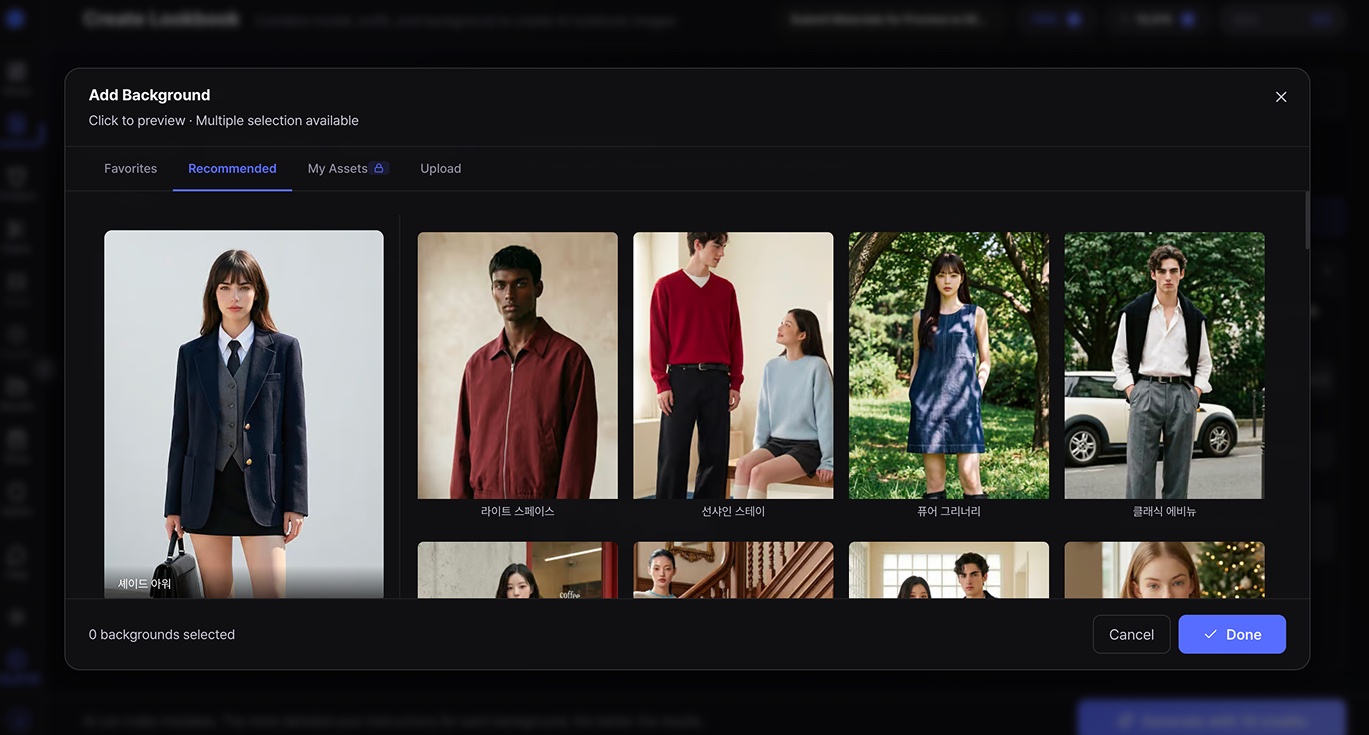Choose the 퓨어 그리너리 background thumbnail
Image resolution: width=1369 pixels, height=735 pixels.
[949, 366]
